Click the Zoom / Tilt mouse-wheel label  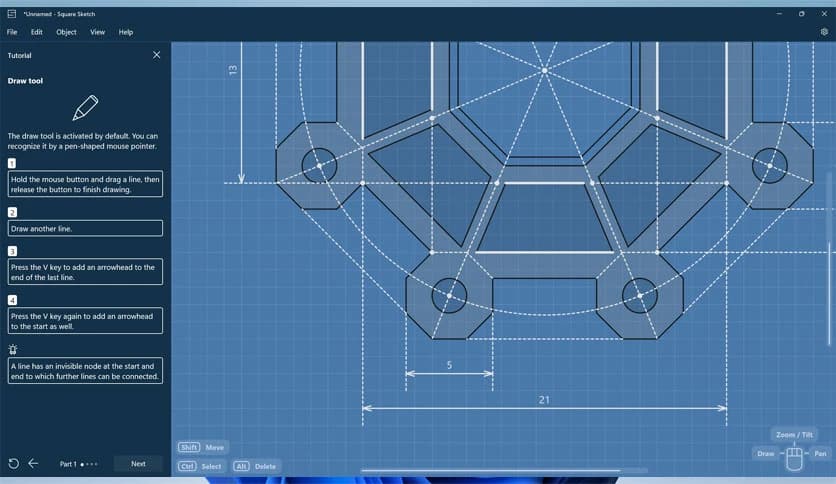(x=794, y=434)
